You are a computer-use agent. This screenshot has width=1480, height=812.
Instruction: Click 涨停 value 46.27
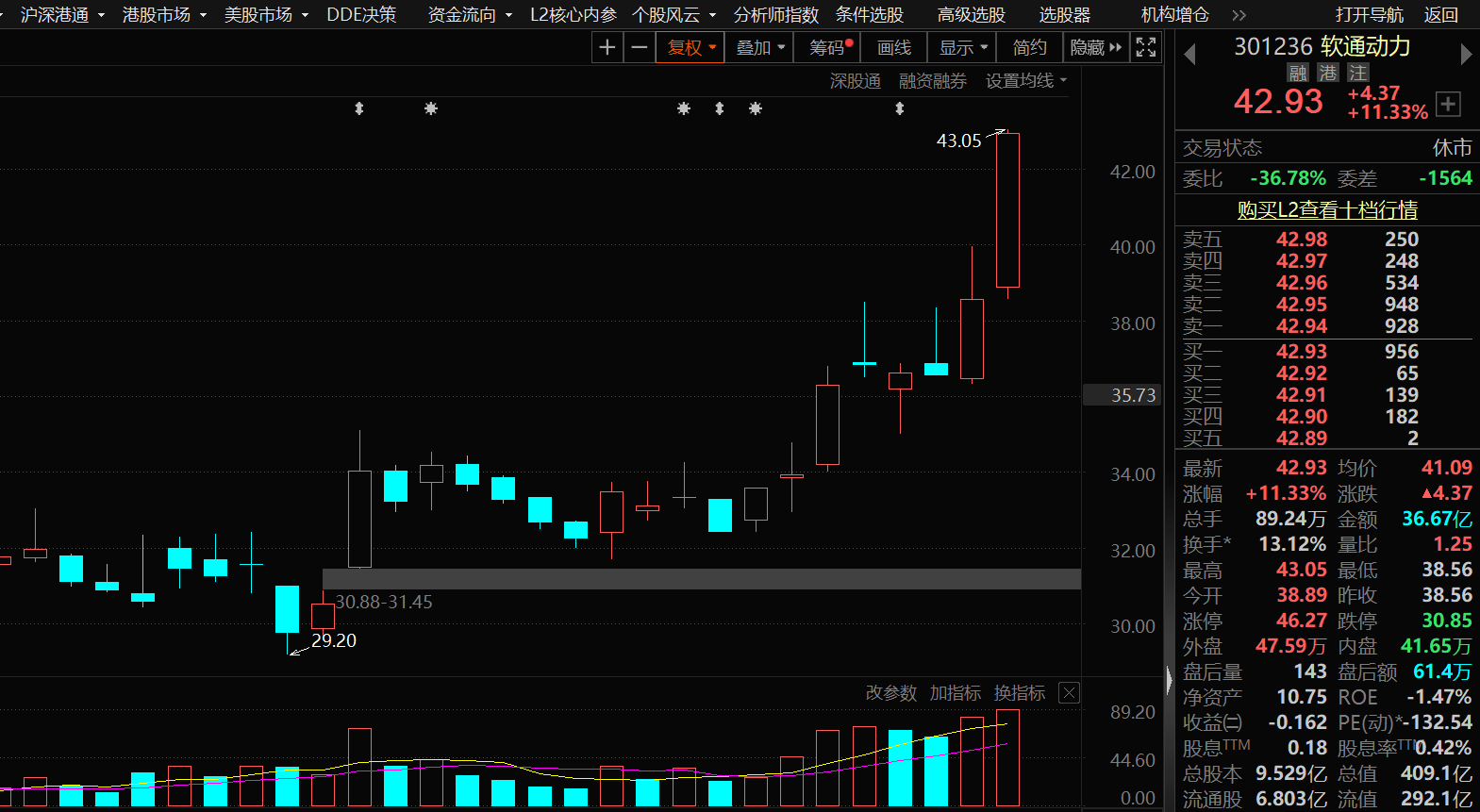(1302, 621)
